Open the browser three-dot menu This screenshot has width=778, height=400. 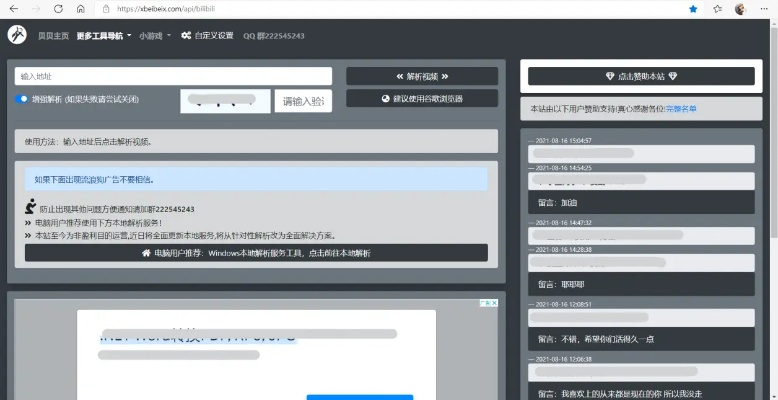765,8
